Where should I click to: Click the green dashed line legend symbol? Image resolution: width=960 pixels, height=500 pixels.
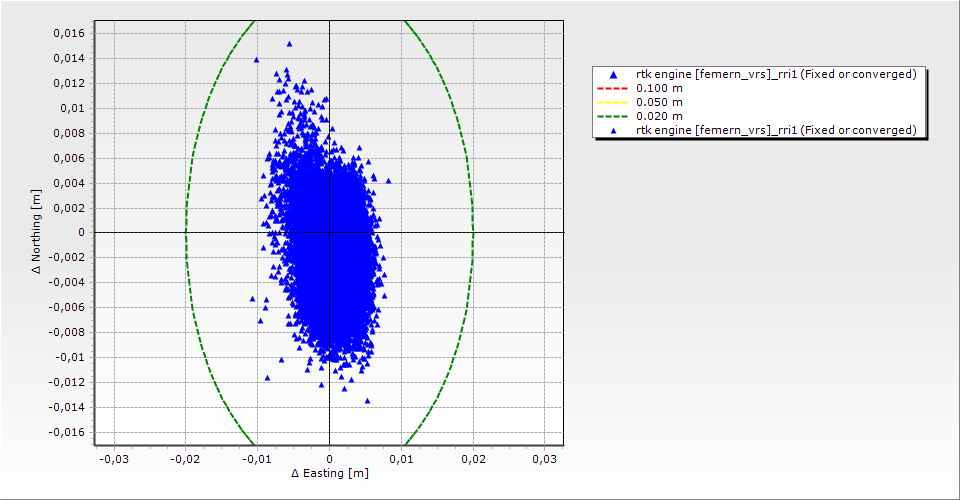614,116
